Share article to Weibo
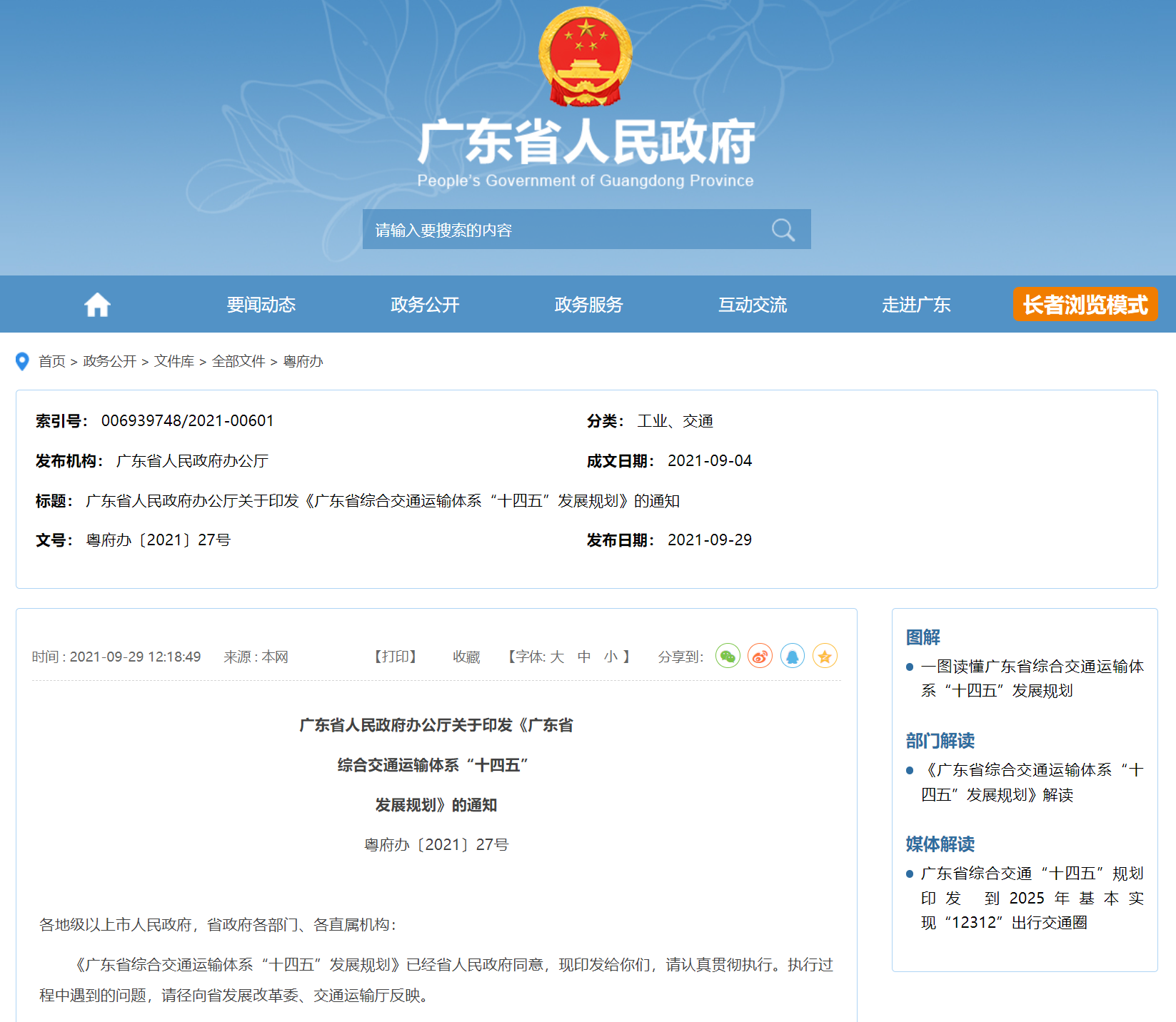1176x1022 pixels. [760, 656]
